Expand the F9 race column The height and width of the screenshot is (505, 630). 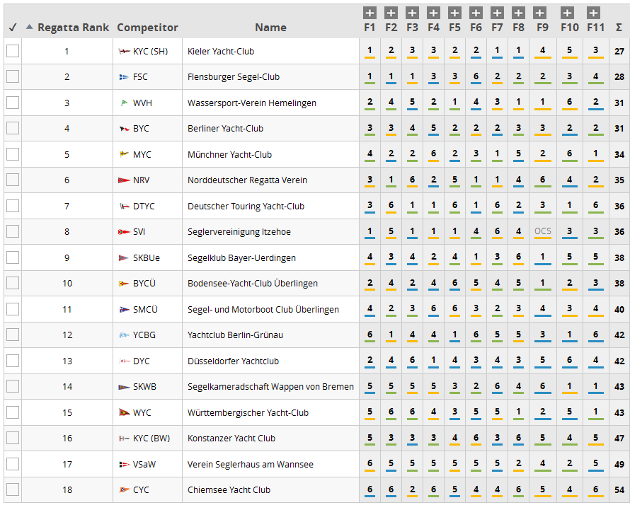coord(540,13)
